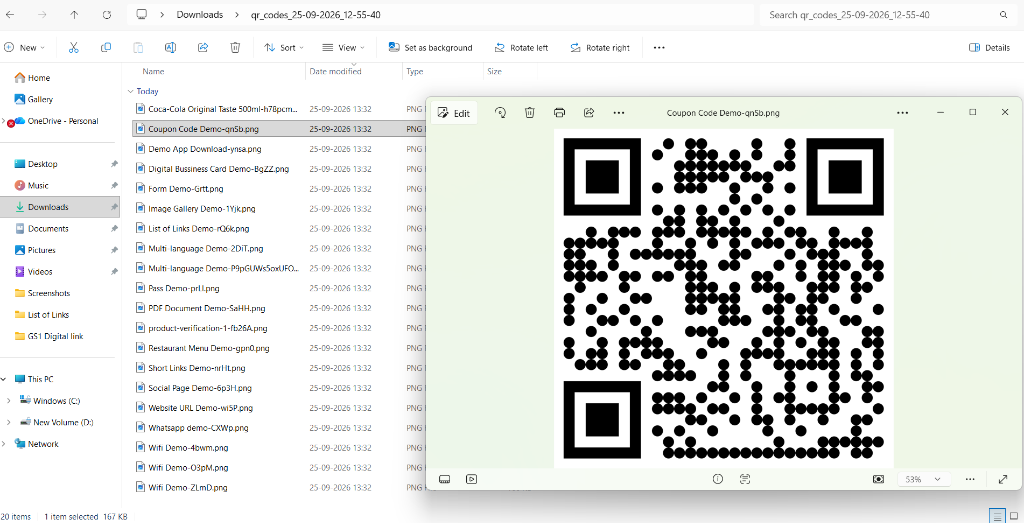Click the Cut scissors icon in Explorer toolbar
The height and width of the screenshot is (523, 1024).
pos(73,48)
